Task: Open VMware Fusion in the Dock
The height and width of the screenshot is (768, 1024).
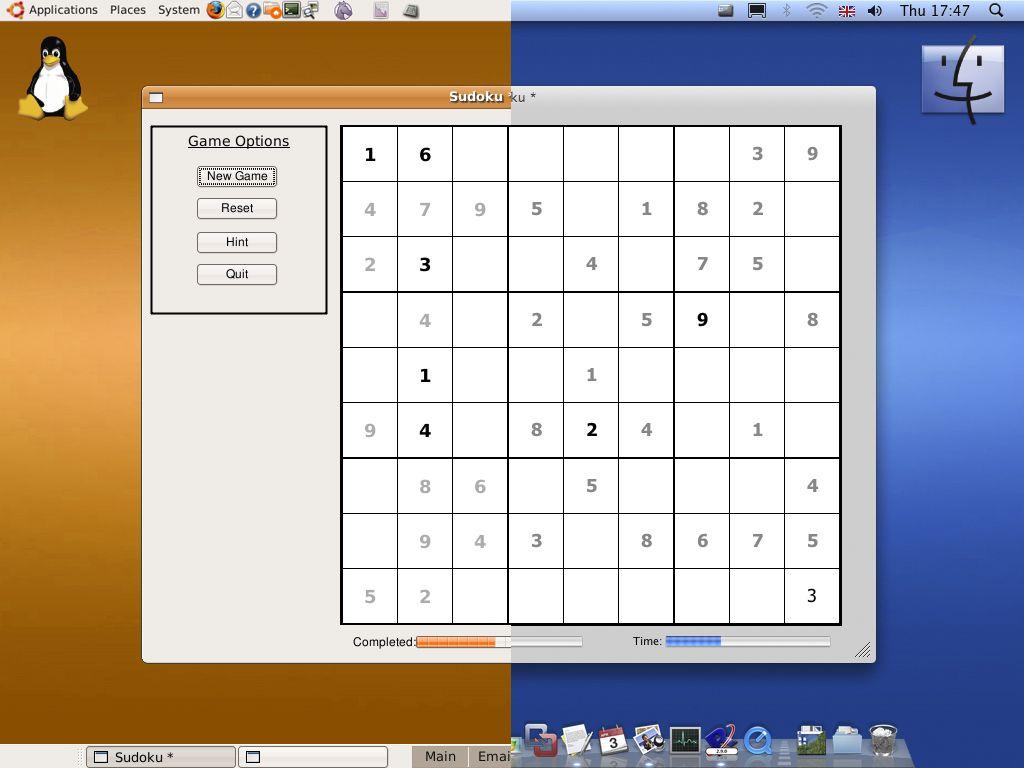Action: click(x=540, y=740)
